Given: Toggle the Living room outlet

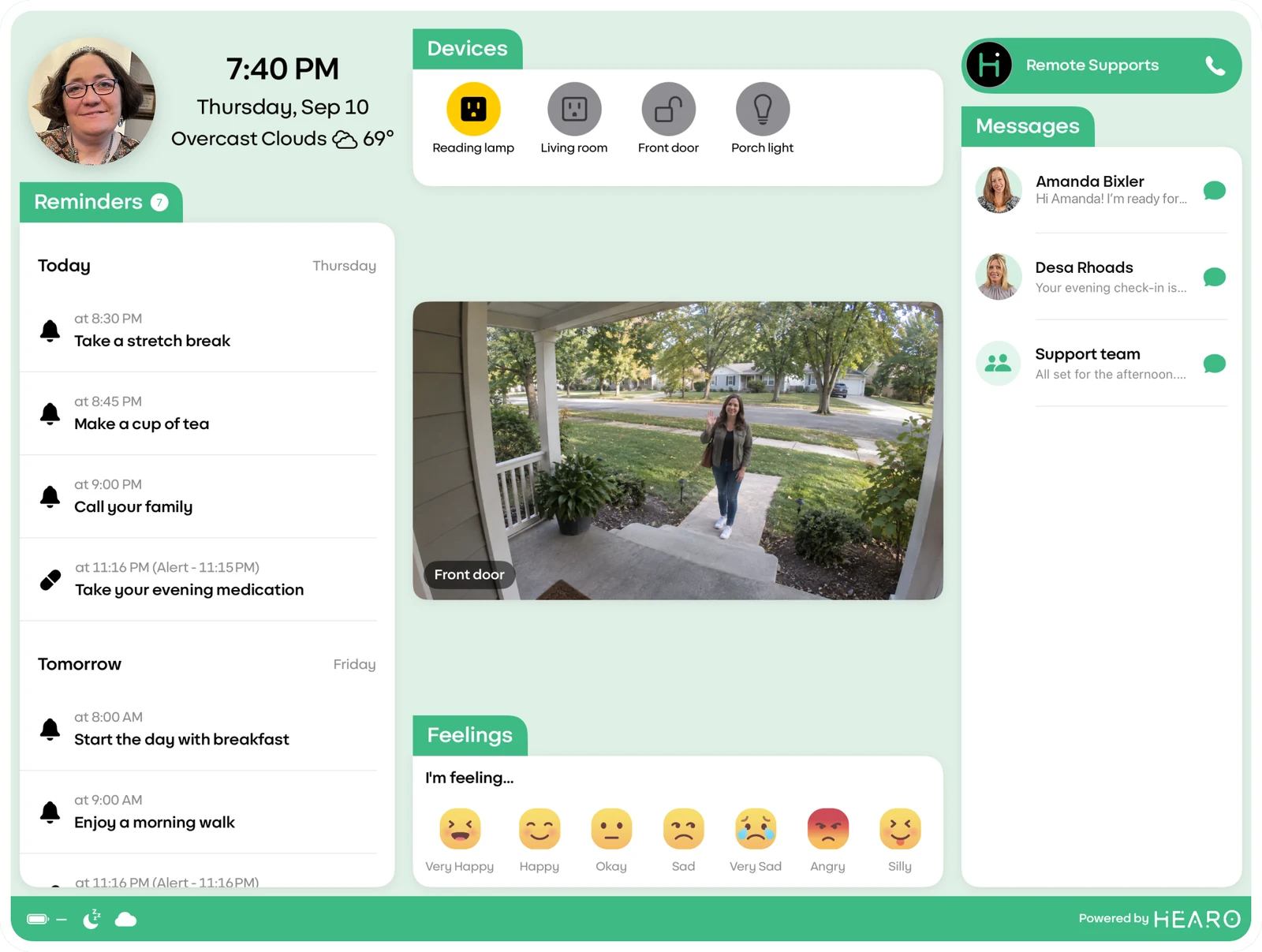Looking at the screenshot, I should (x=574, y=109).
